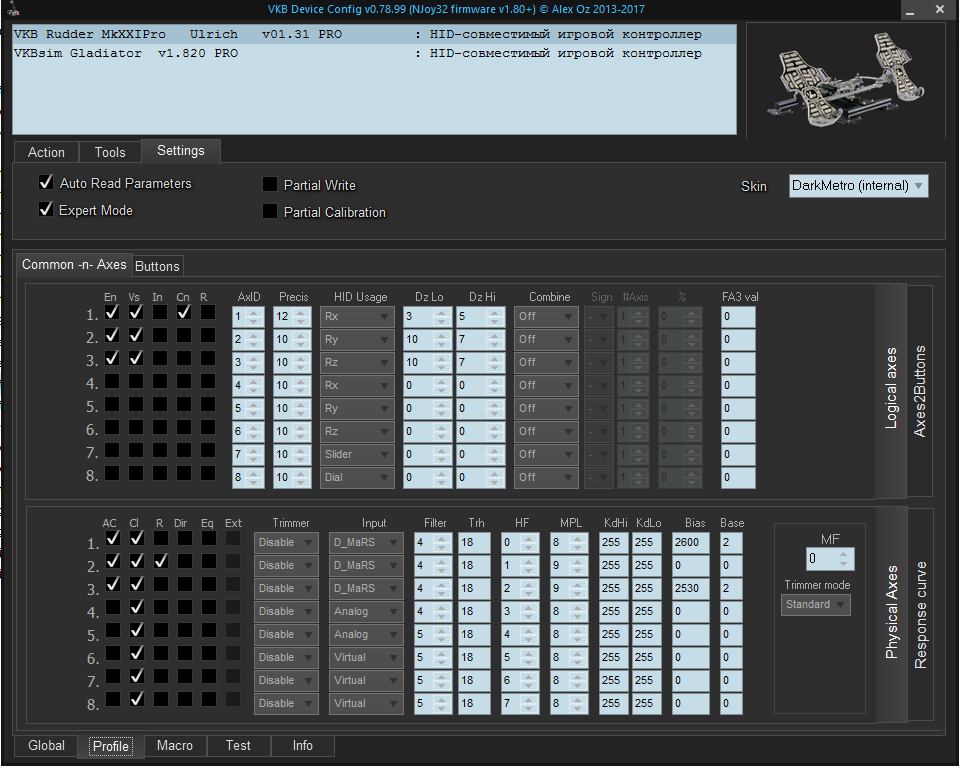Toggle Auto Read Parameters checkbox
Image resolution: width=960 pixels, height=775 pixels.
(46, 182)
